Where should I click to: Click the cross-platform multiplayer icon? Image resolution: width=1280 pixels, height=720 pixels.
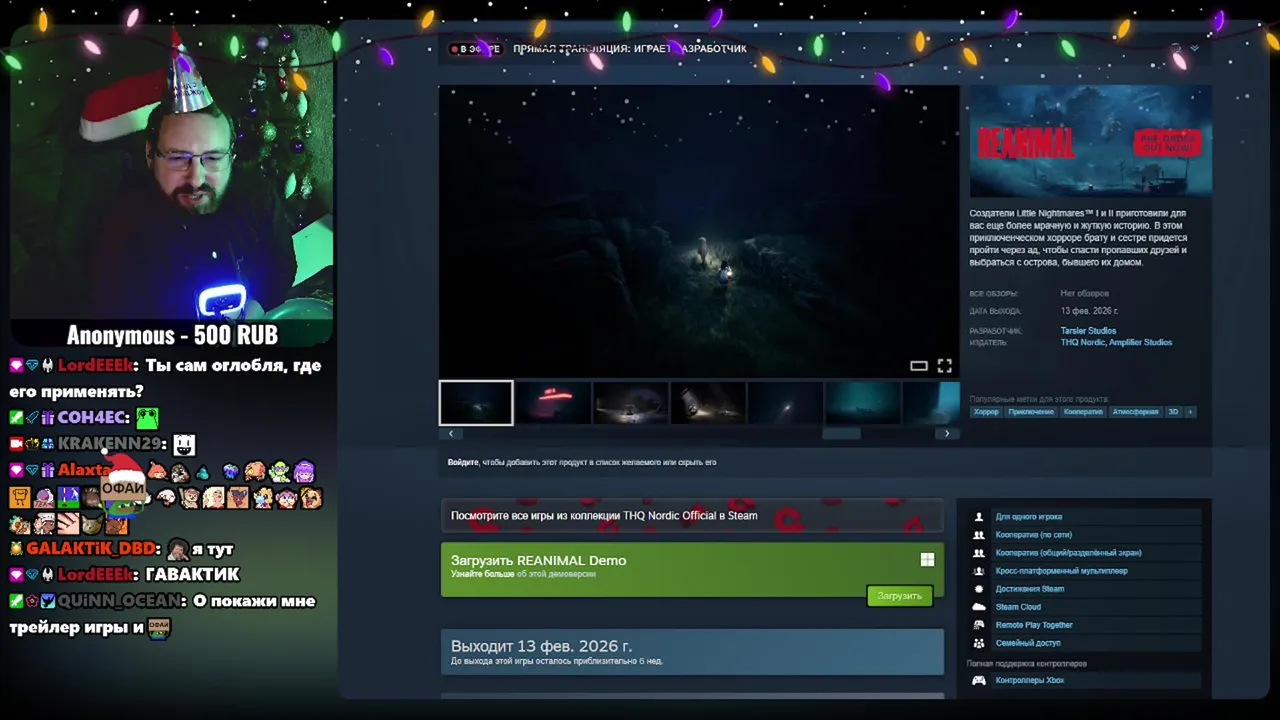[x=979, y=571]
